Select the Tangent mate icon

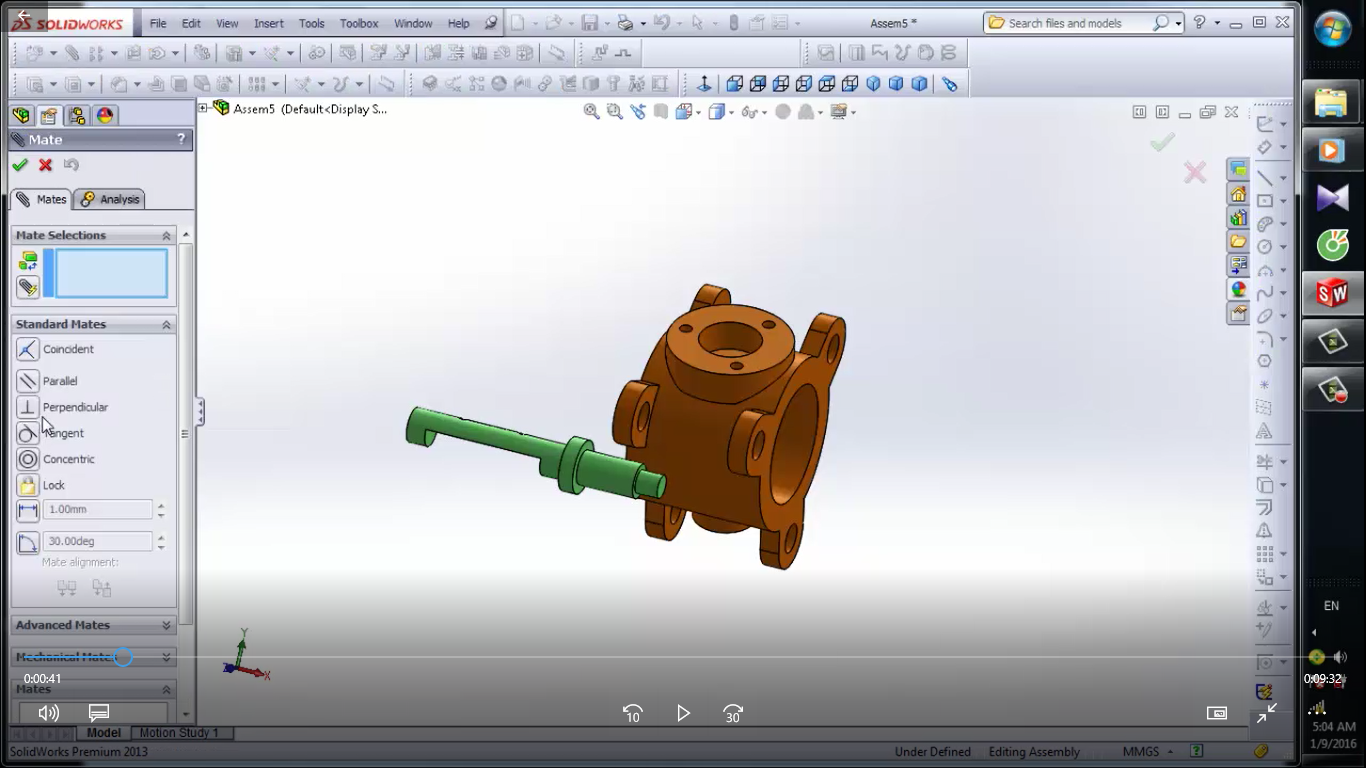click(28, 433)
